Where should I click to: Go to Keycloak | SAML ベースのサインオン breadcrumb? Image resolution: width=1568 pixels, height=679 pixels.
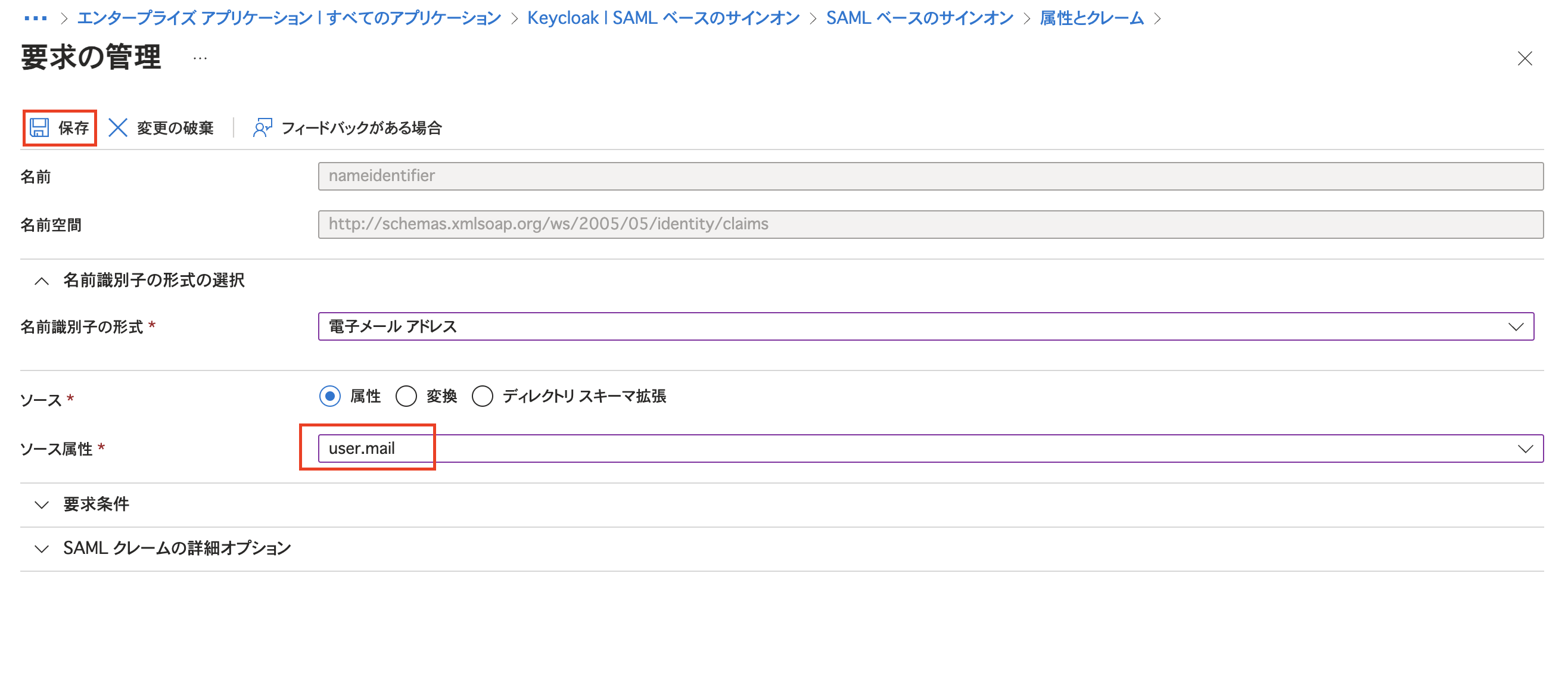coord(663,18)
